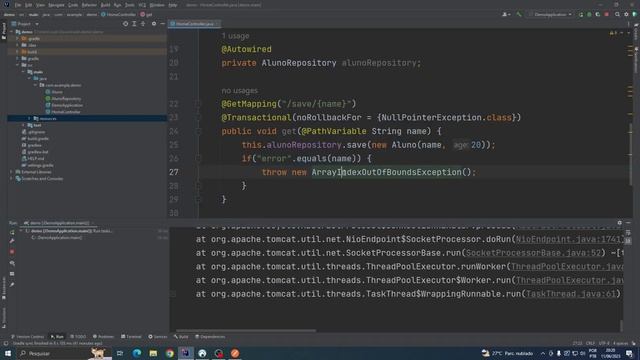This screenshot has height=360, width=640.
Task: Expand the build folder in project tree
Action: tap(17, 52)
